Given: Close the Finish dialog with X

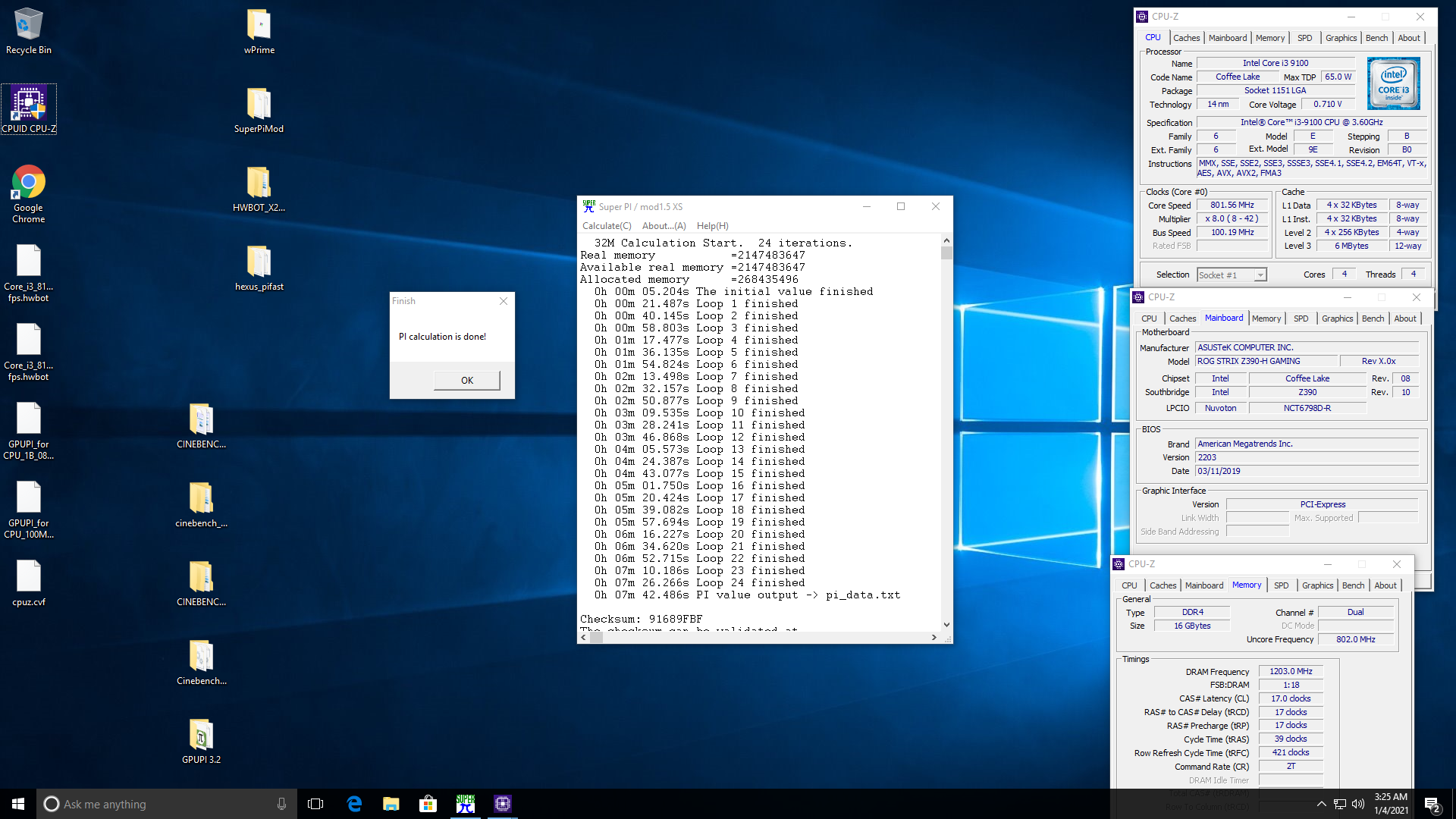Looking at the screenshot, I should click(504, 301).
